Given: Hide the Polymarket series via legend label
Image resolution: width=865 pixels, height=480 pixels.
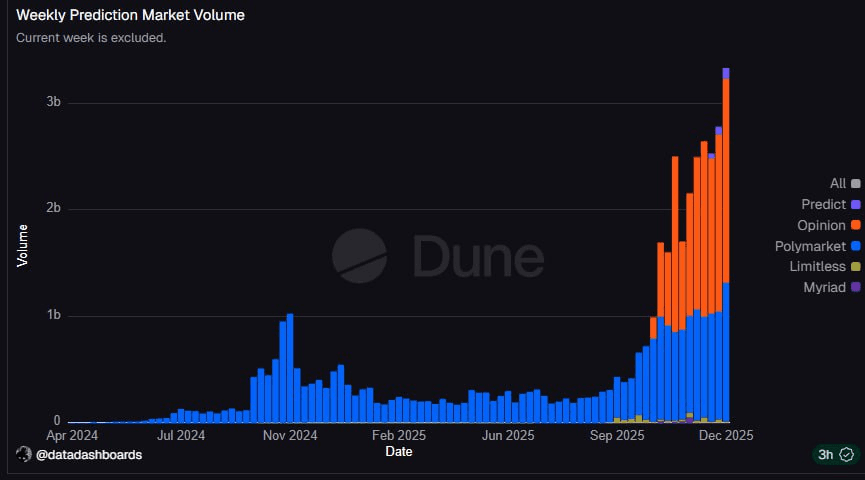Looking at the screenshot, I should point(811,246).
